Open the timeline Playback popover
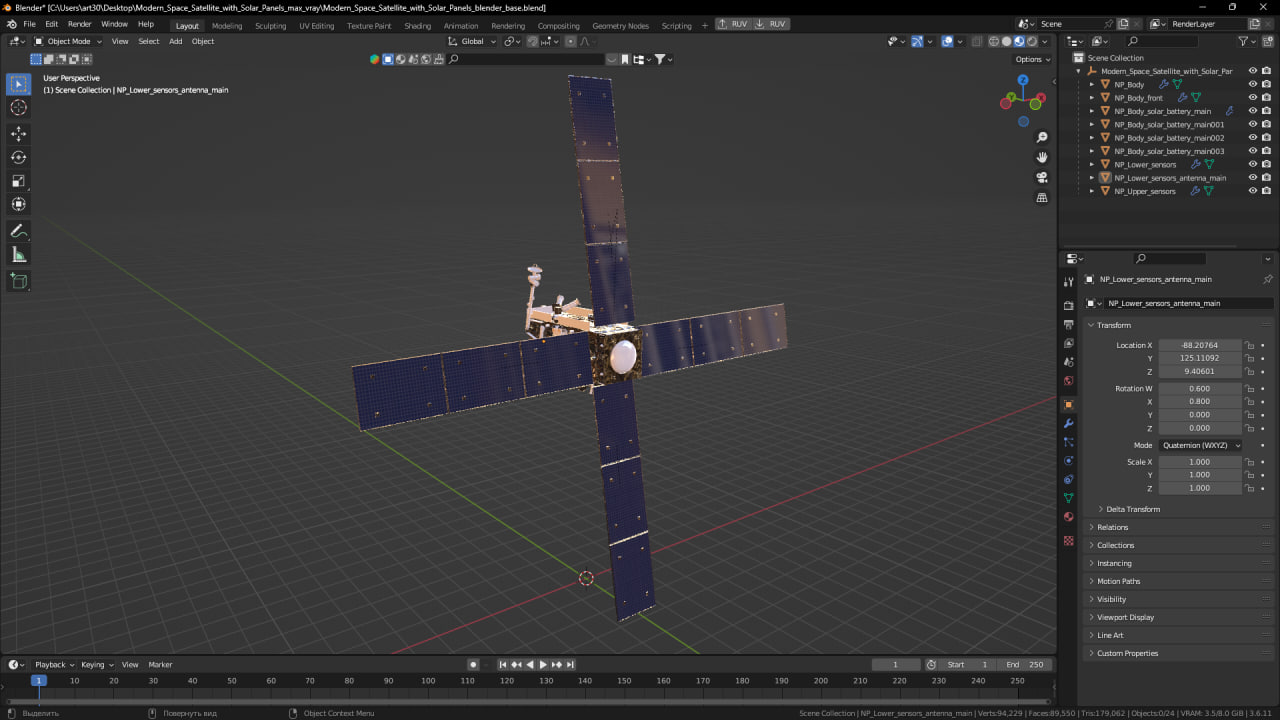The height and width of the screenshot is (720, 1280). [54, 664]
